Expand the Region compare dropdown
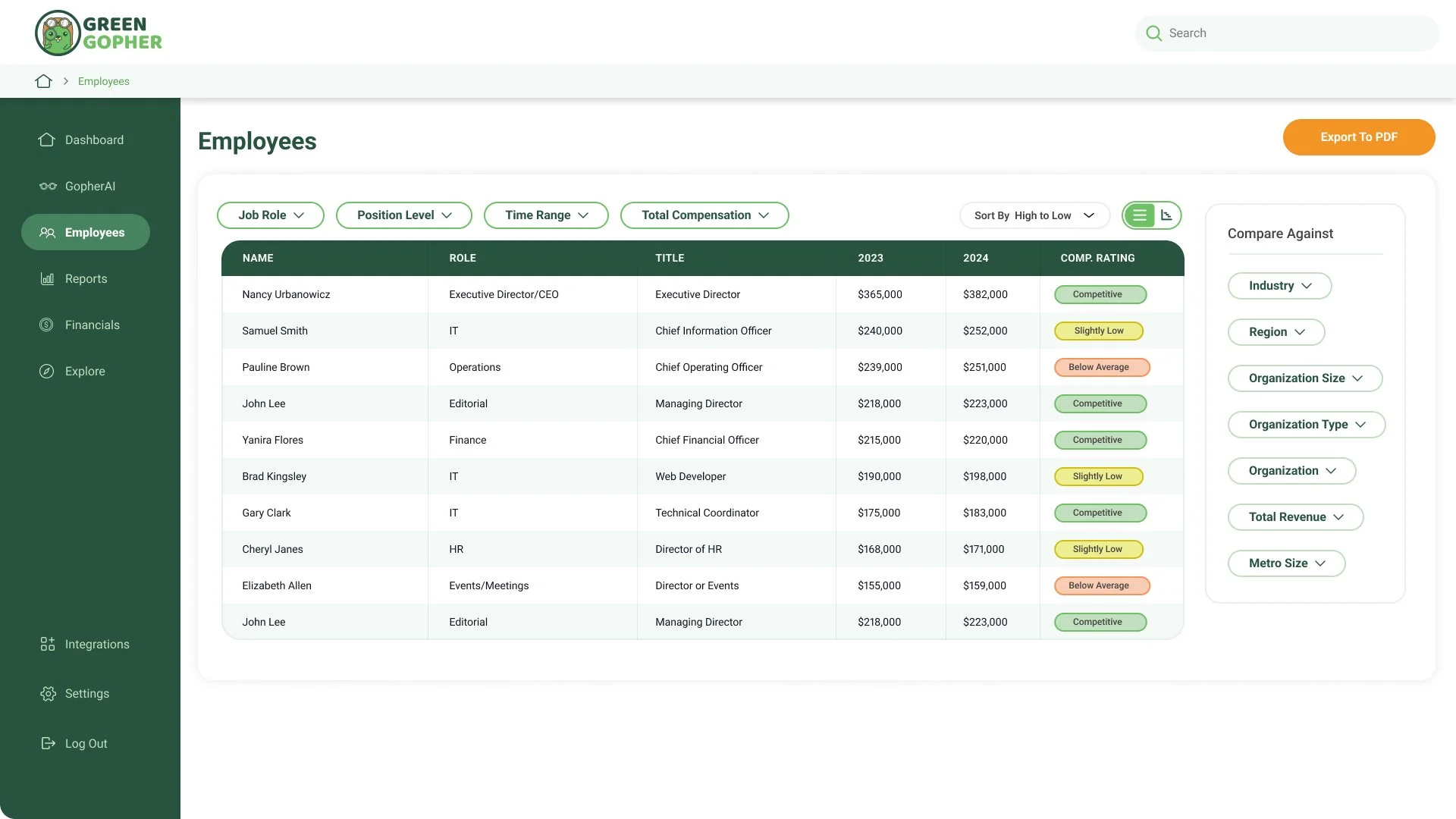The width and height of the screenshot is (1456, 819). click(x=1276, y=332)
